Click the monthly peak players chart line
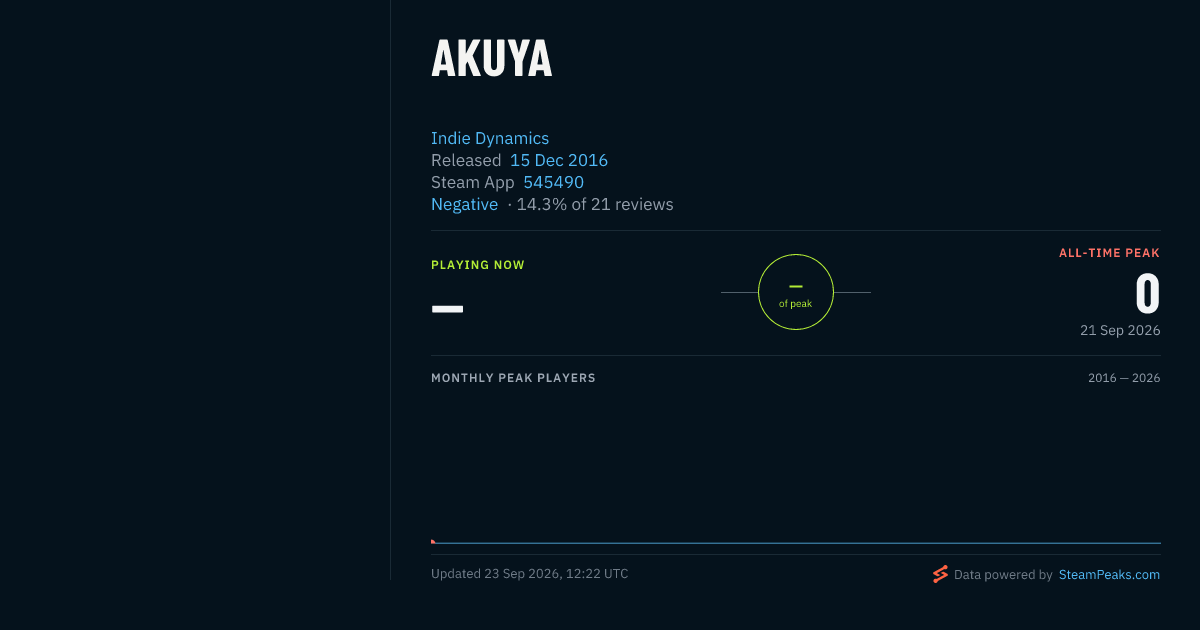This screenshot has height=630, width=1200. tap(796, 543)
